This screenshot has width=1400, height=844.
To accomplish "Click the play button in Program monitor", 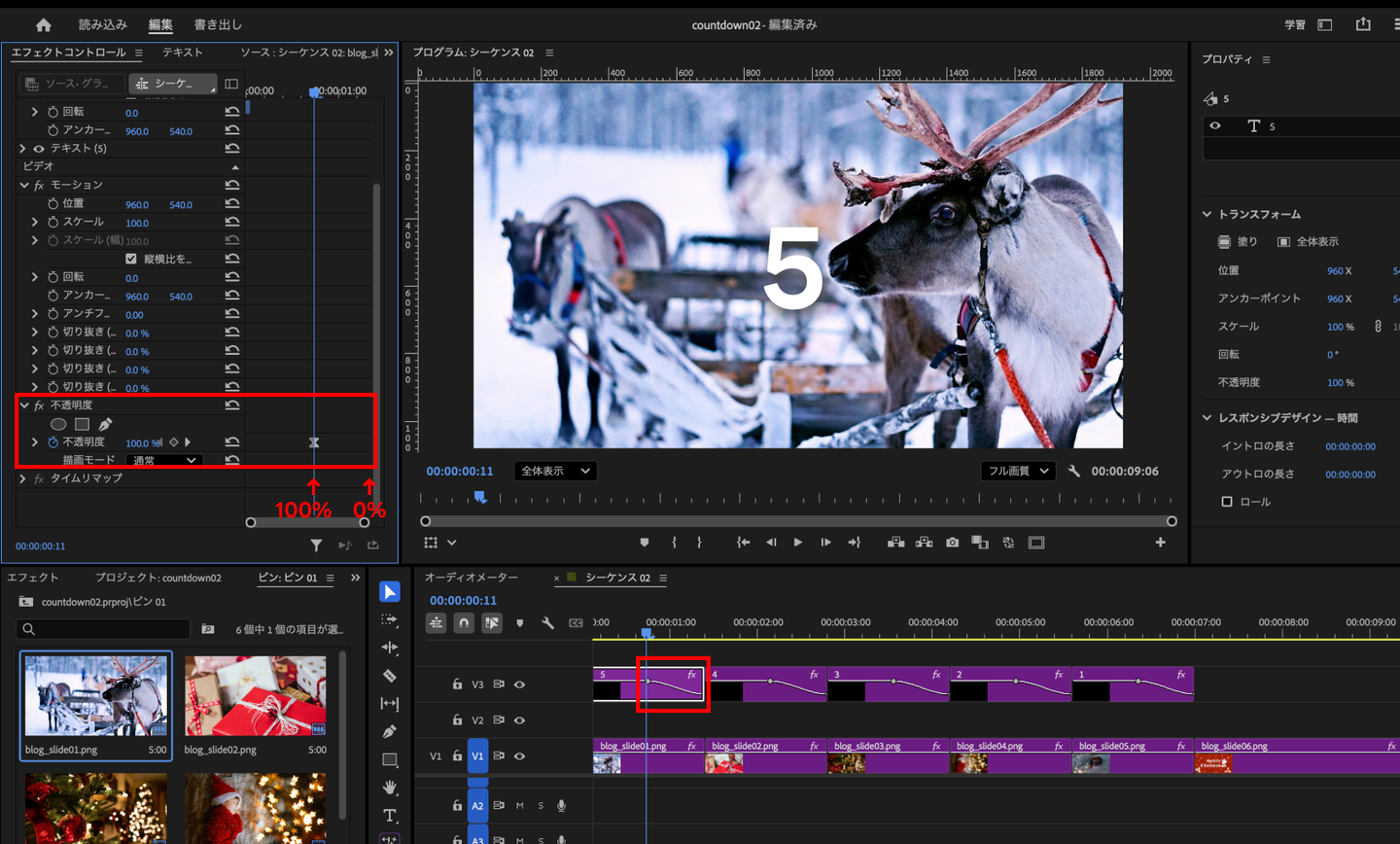I will (797, 543).
